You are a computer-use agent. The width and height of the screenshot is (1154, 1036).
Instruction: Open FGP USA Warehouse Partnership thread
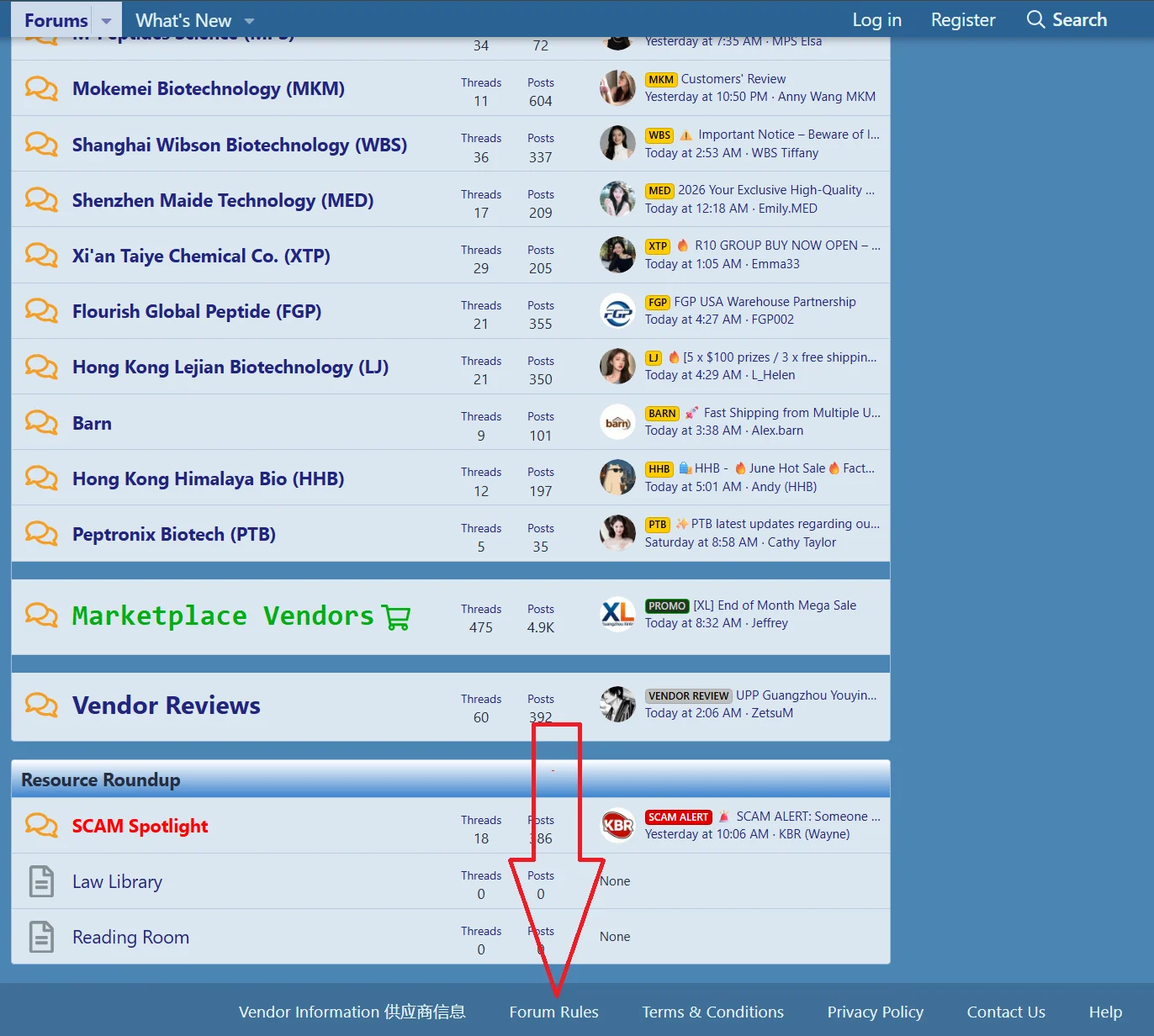(765, 302)
